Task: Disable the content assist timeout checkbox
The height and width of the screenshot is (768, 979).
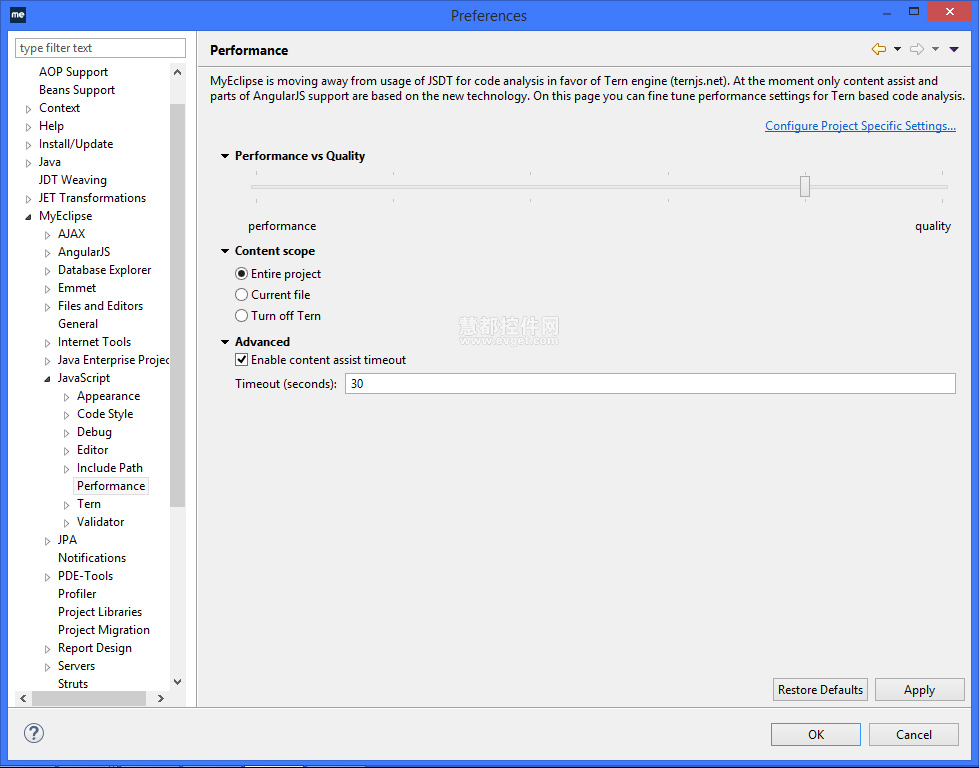Action: coord(241,360)
